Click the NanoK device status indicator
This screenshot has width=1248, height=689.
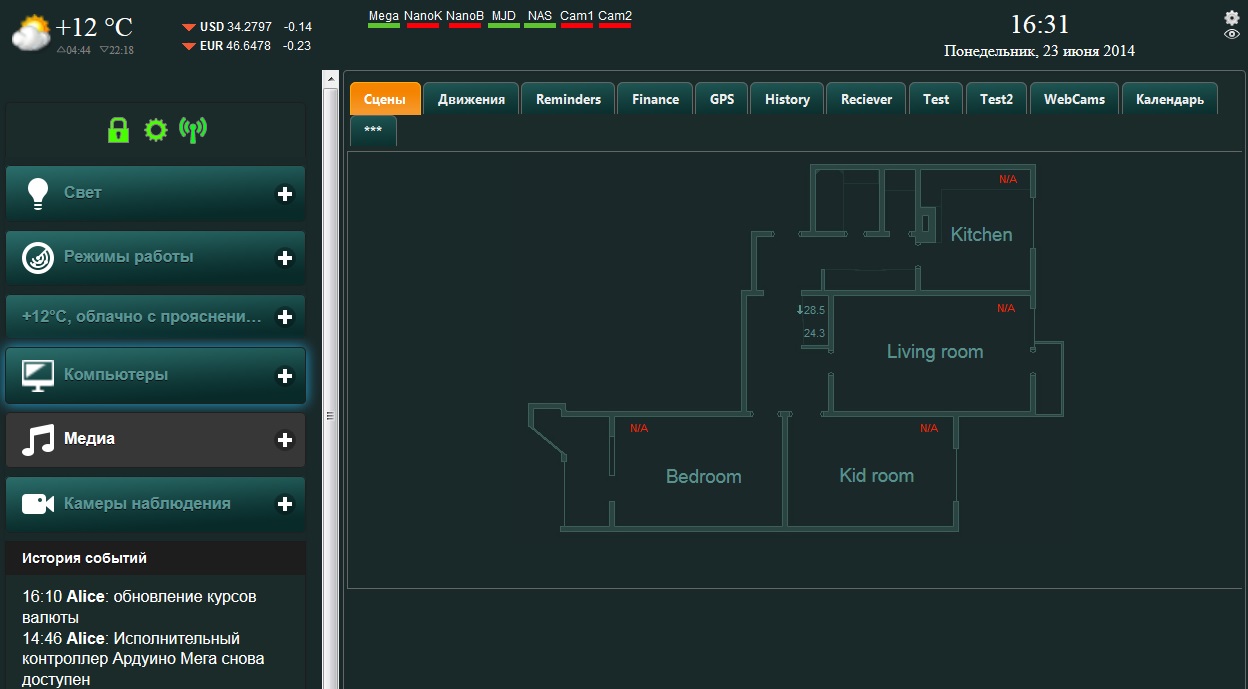click(x=423, y=18)
